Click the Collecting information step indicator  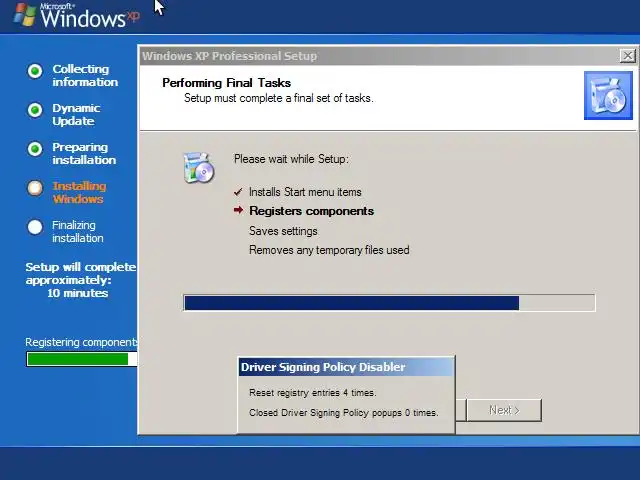[x=35, y=71]
